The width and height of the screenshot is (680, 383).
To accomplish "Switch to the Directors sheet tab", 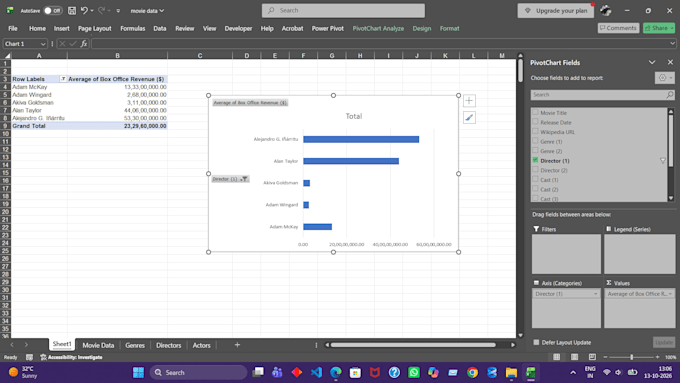I will [168, 345].
